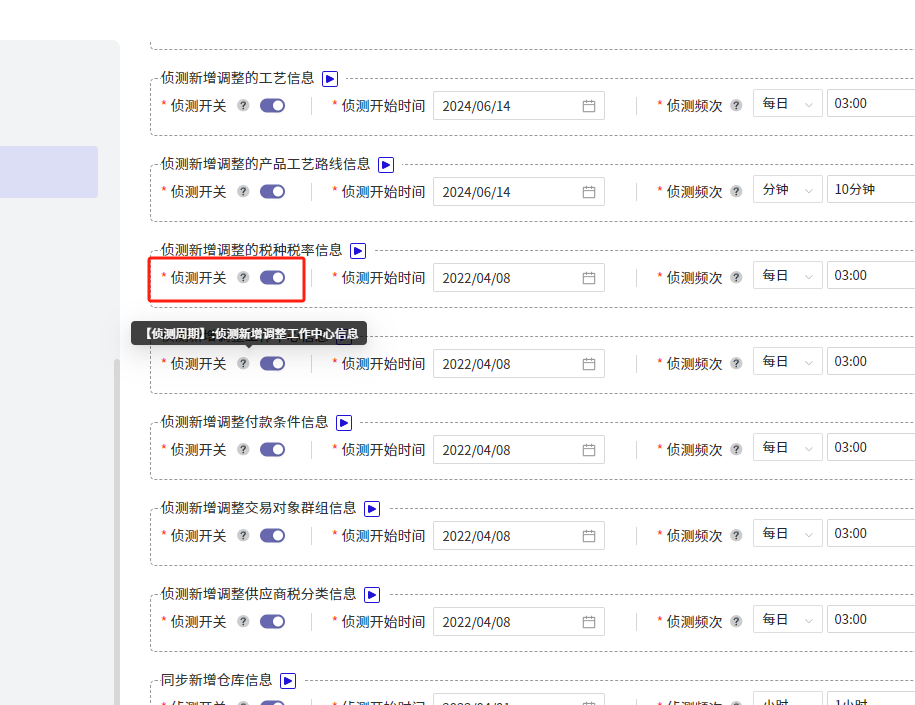Click 03:00 time field in 供应商税分类信息 section
This screenshot has width=915, height=705.
coord(871,619)
